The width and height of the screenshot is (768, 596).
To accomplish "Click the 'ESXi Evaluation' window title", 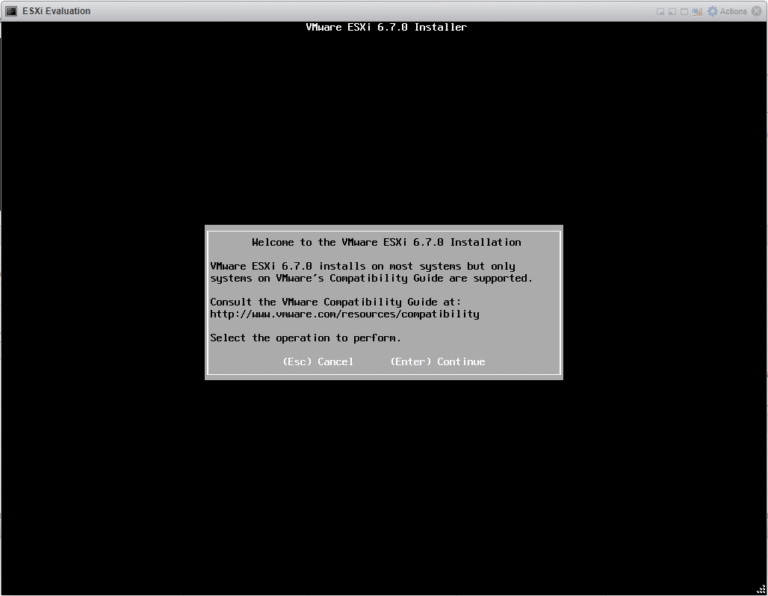I will pos(56,11).
